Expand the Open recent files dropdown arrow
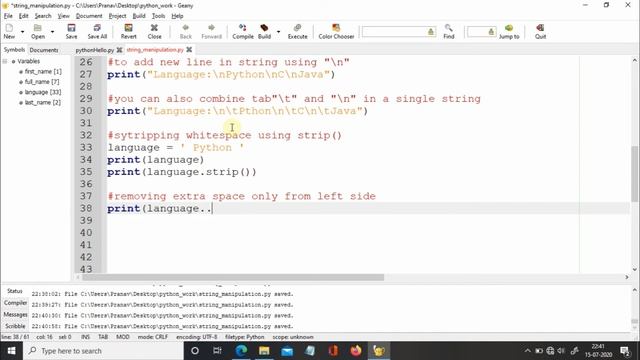The image size is (640, 360). [x=52, y=31]
